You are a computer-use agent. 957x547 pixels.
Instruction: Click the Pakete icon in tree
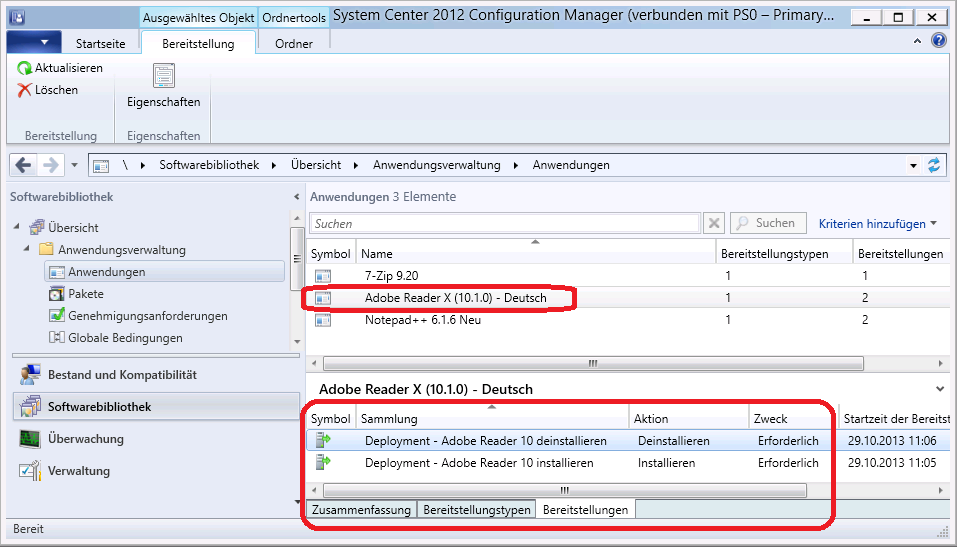57,294
